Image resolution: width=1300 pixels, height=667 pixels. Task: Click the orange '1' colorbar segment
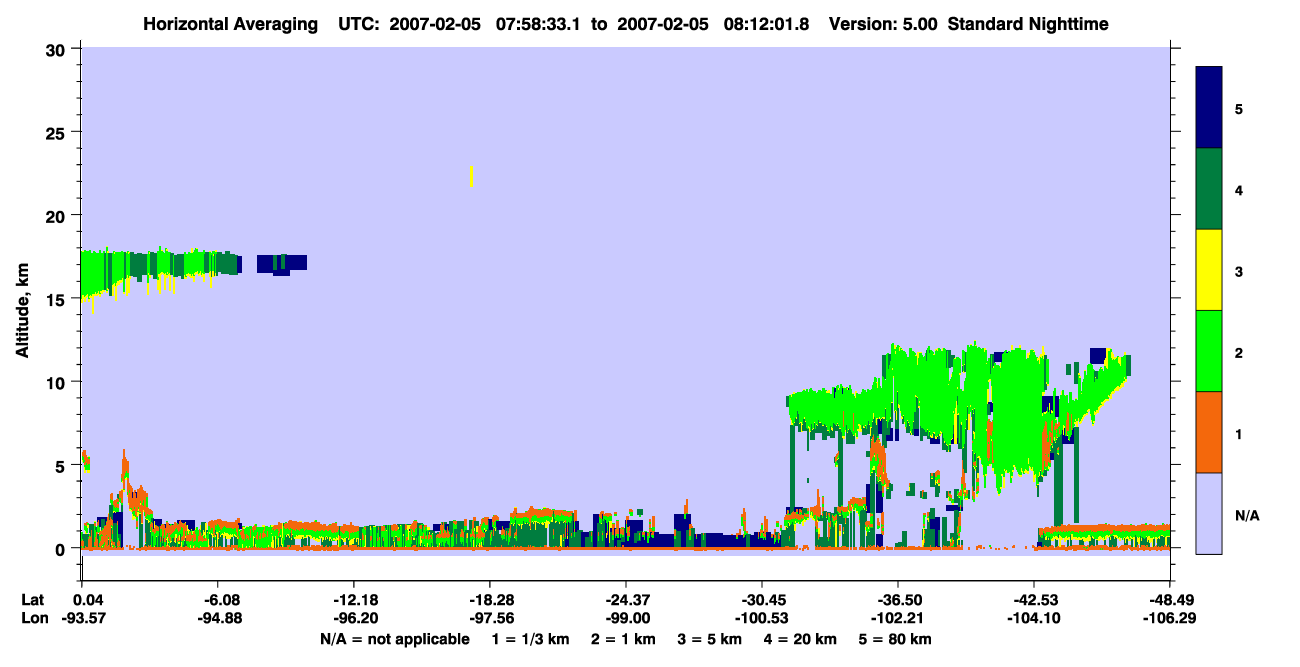tap(1209, 432)
